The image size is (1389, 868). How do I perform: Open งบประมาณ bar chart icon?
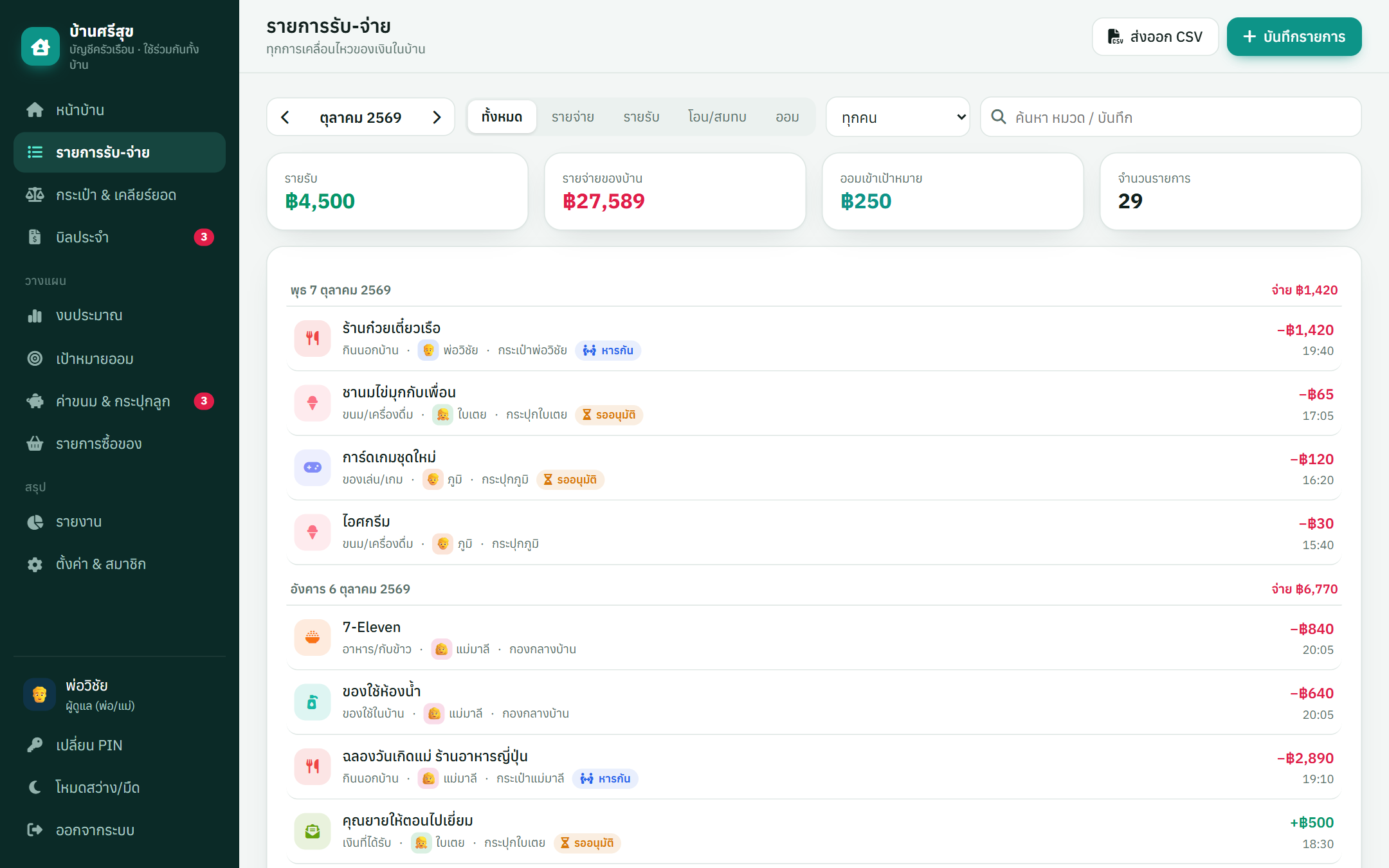[x=35, y=316]
